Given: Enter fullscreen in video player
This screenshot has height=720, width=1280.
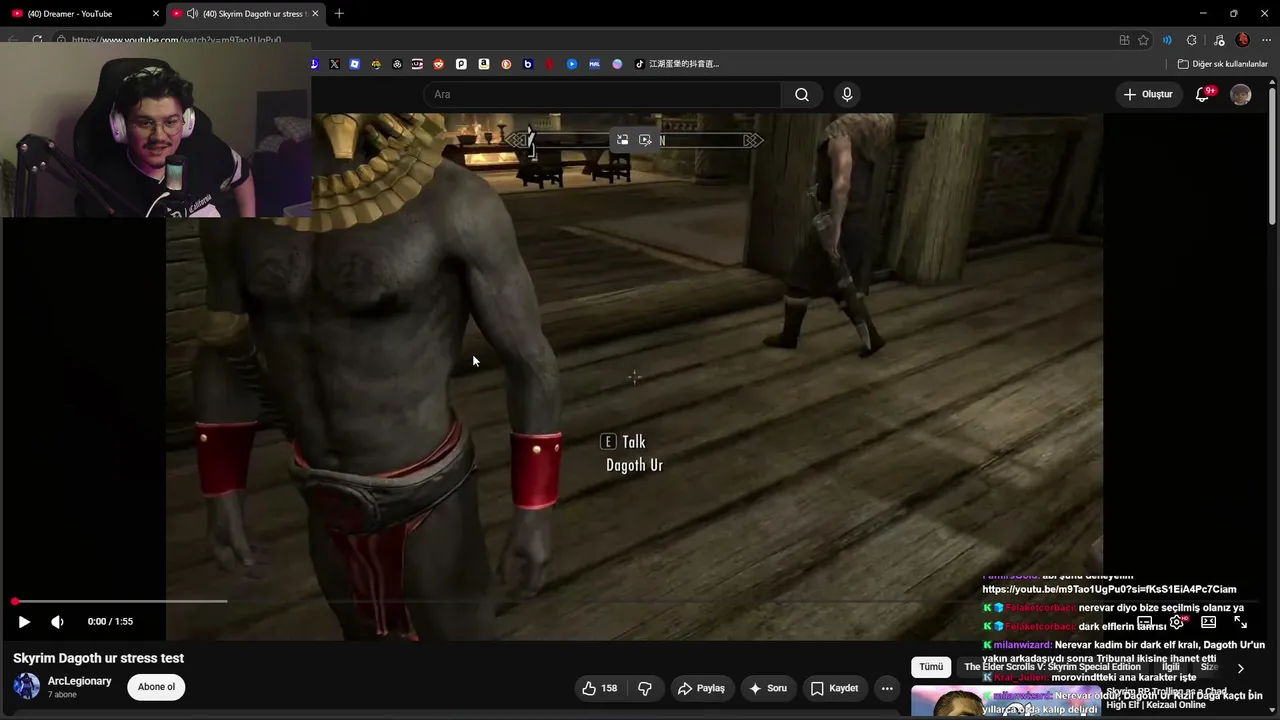Looking at the screenshot, I should [x=1240, y=622].
